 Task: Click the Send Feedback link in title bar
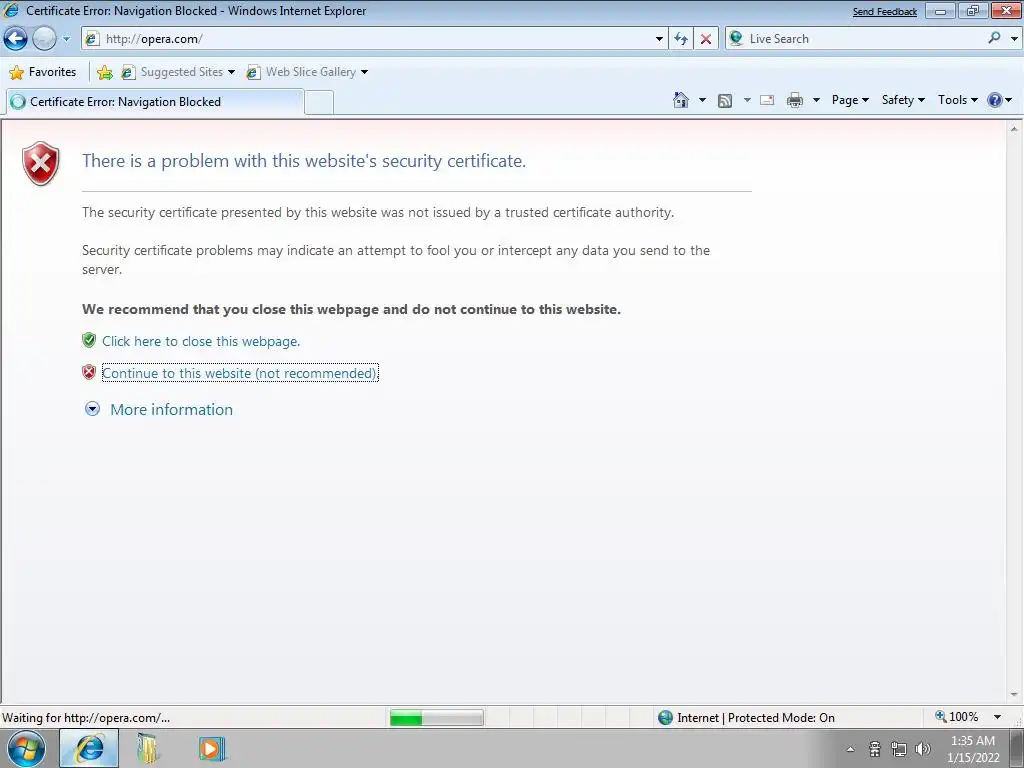pos(884,12)
